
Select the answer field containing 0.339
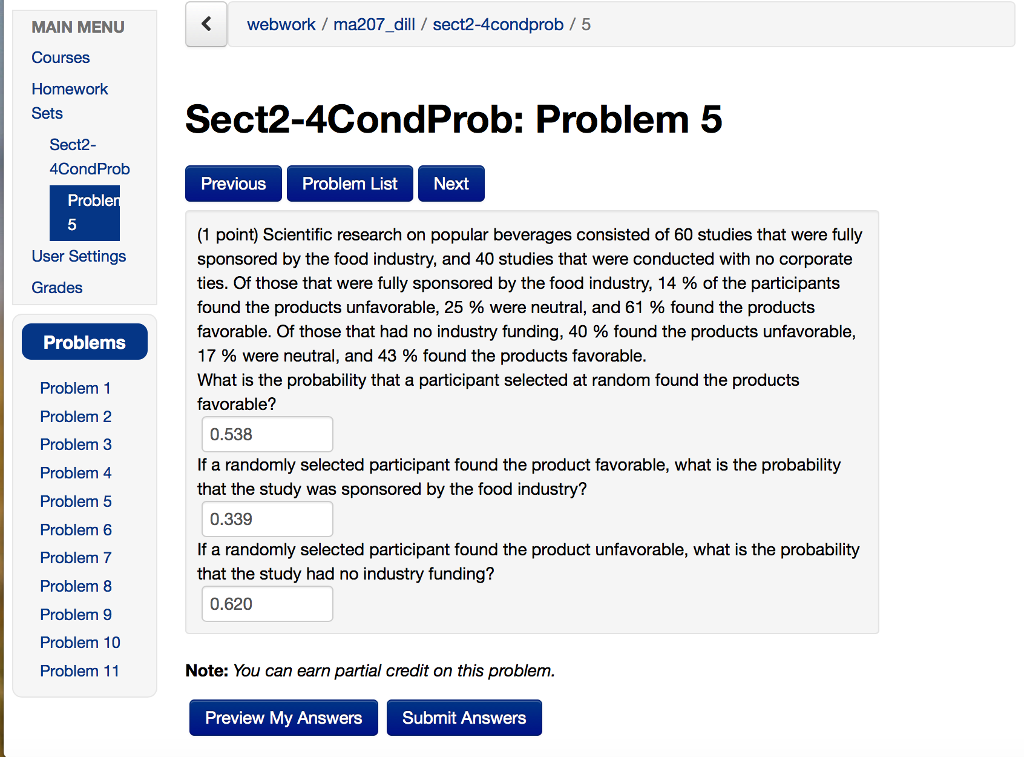[267, 519]
